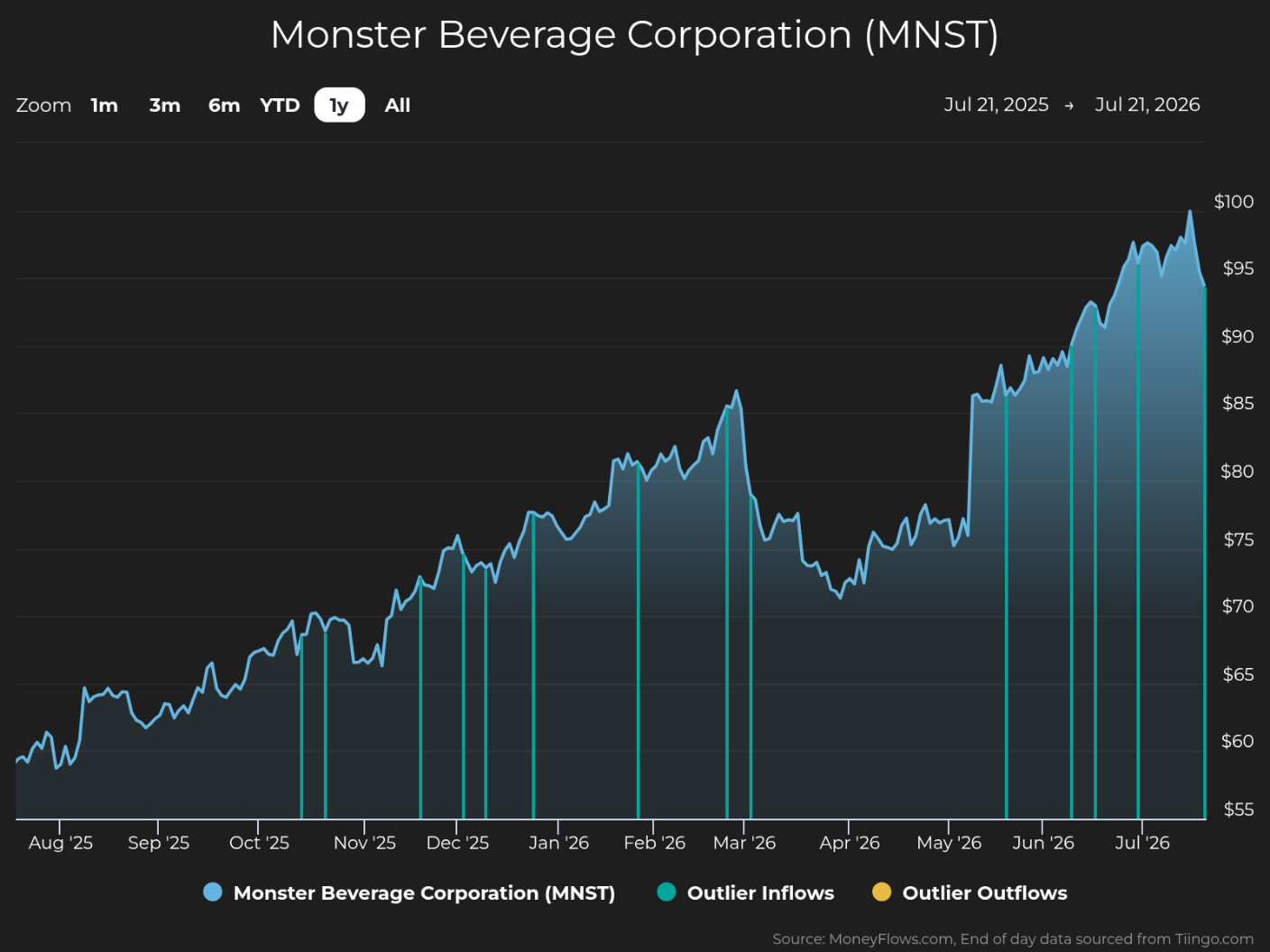Click the teal Outlier Inflows legend dot
1270x952 pixels.
point(667,892)
